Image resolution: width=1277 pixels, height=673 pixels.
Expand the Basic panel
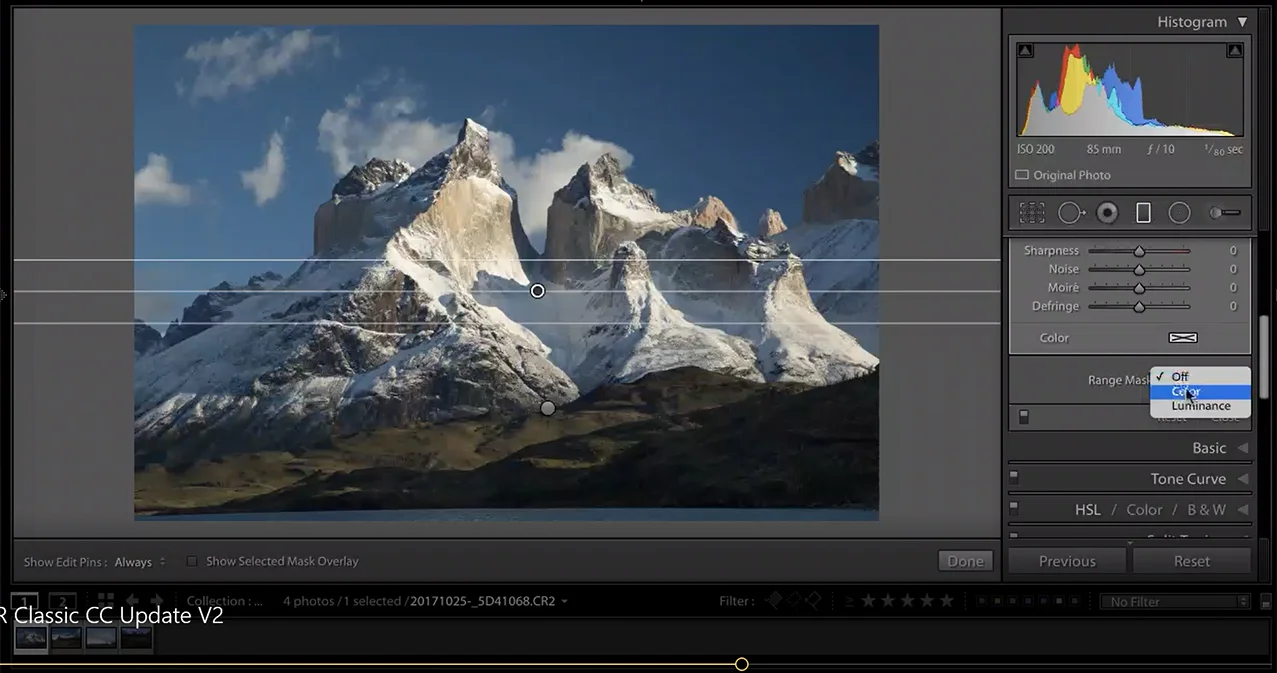pos(1243,448)
